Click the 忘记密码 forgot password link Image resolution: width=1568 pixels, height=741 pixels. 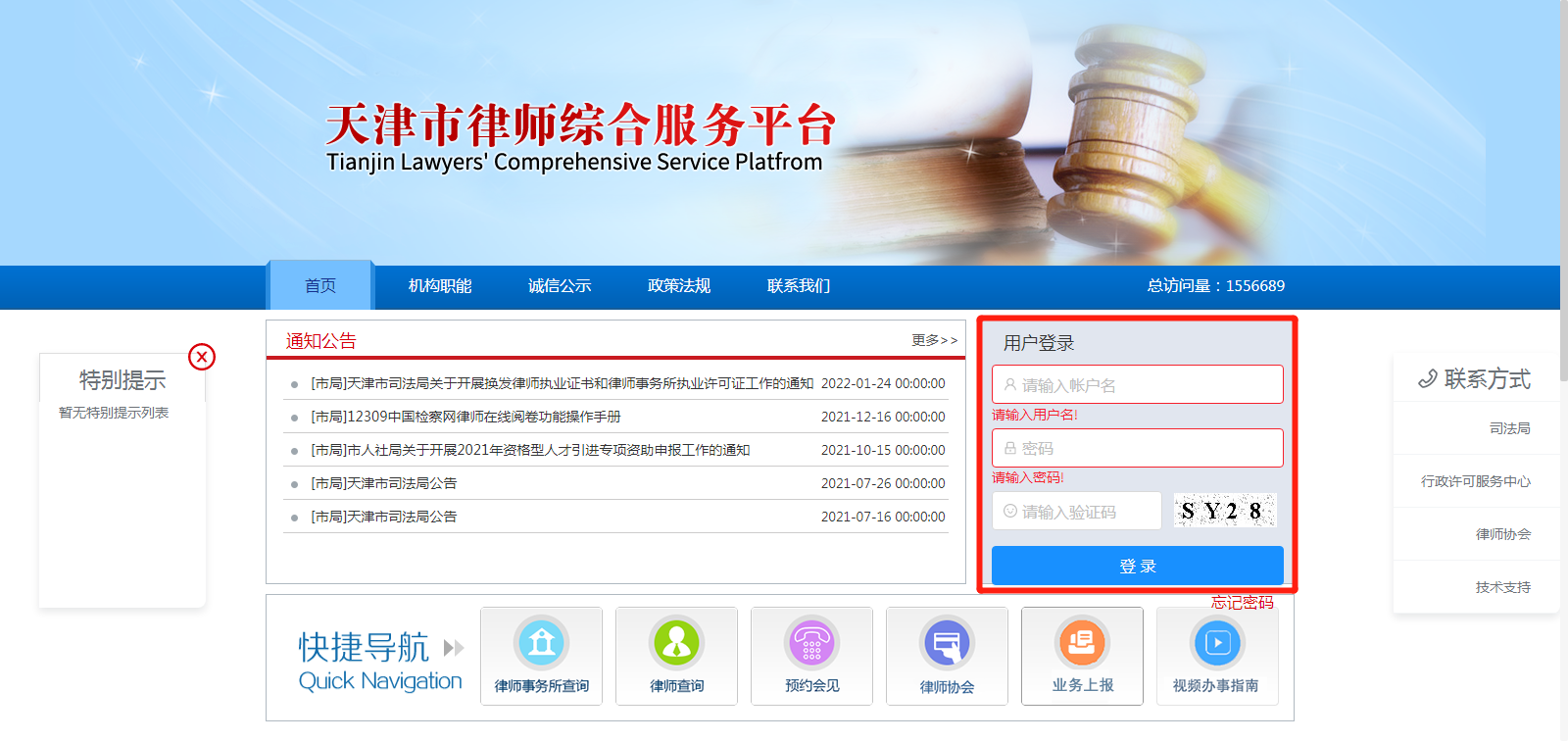(1242, 603)
